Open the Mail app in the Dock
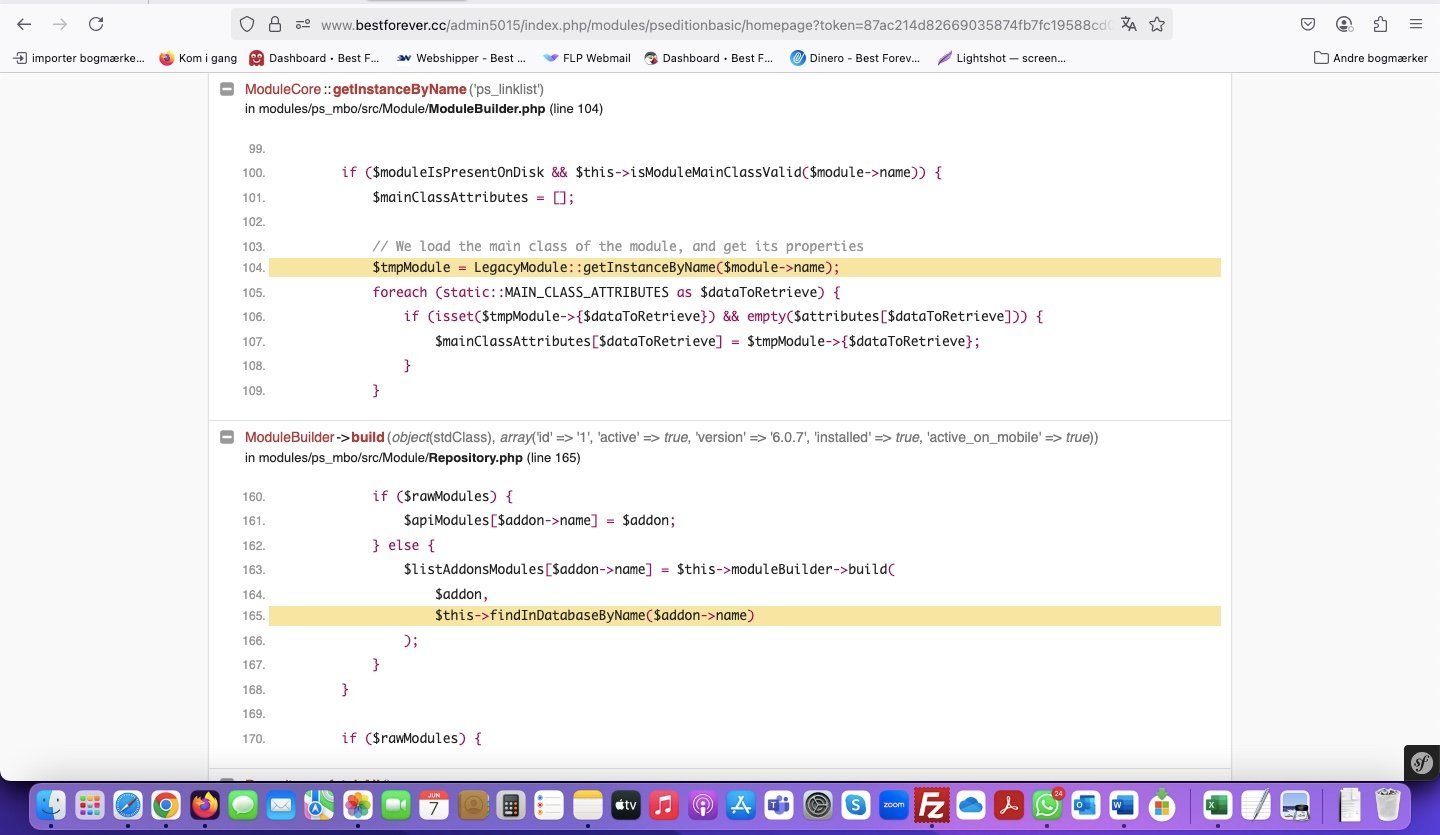Viewport: 1440px width, 835px height. click(281, 805)
